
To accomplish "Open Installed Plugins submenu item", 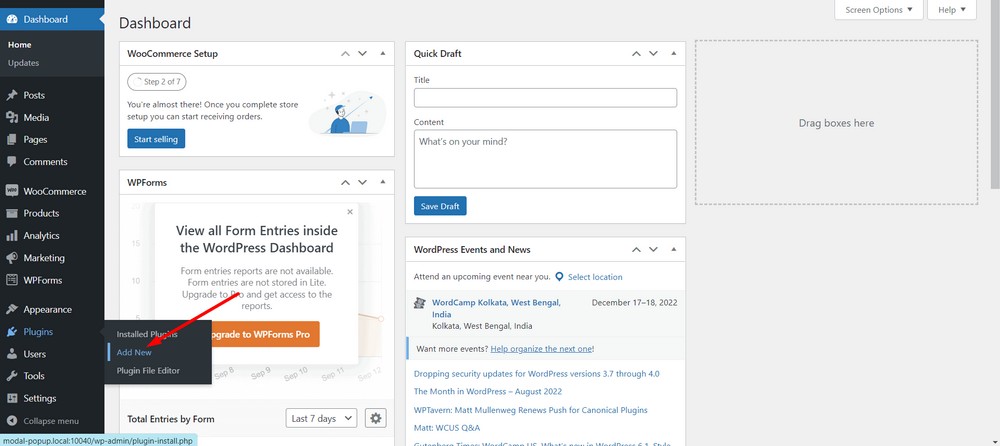I will click(147, 334).
